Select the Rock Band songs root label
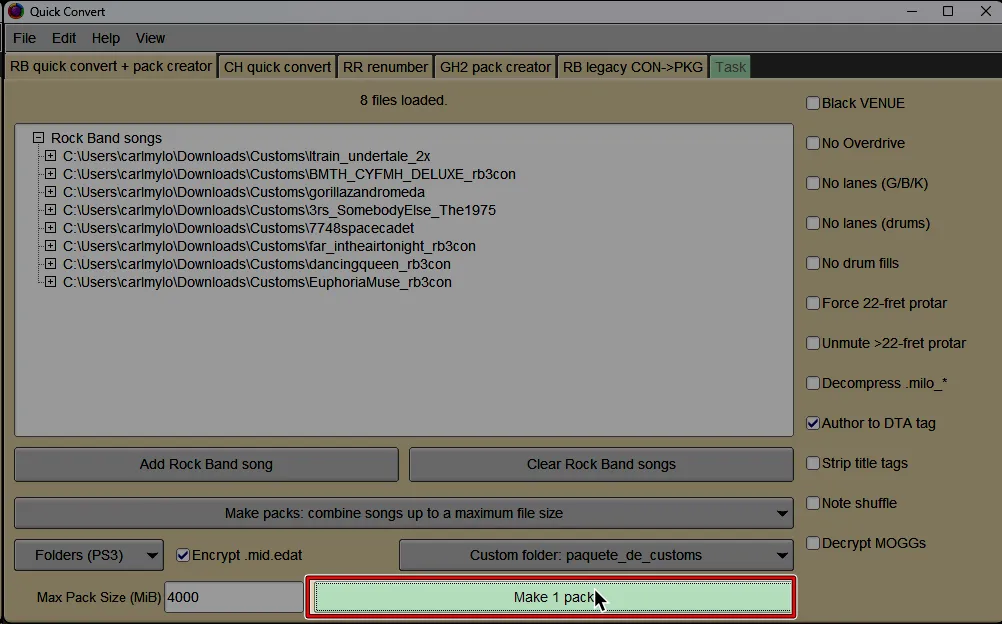Image resolution: width=1002 pixels, height=624 pixels. tap(106, 138)
